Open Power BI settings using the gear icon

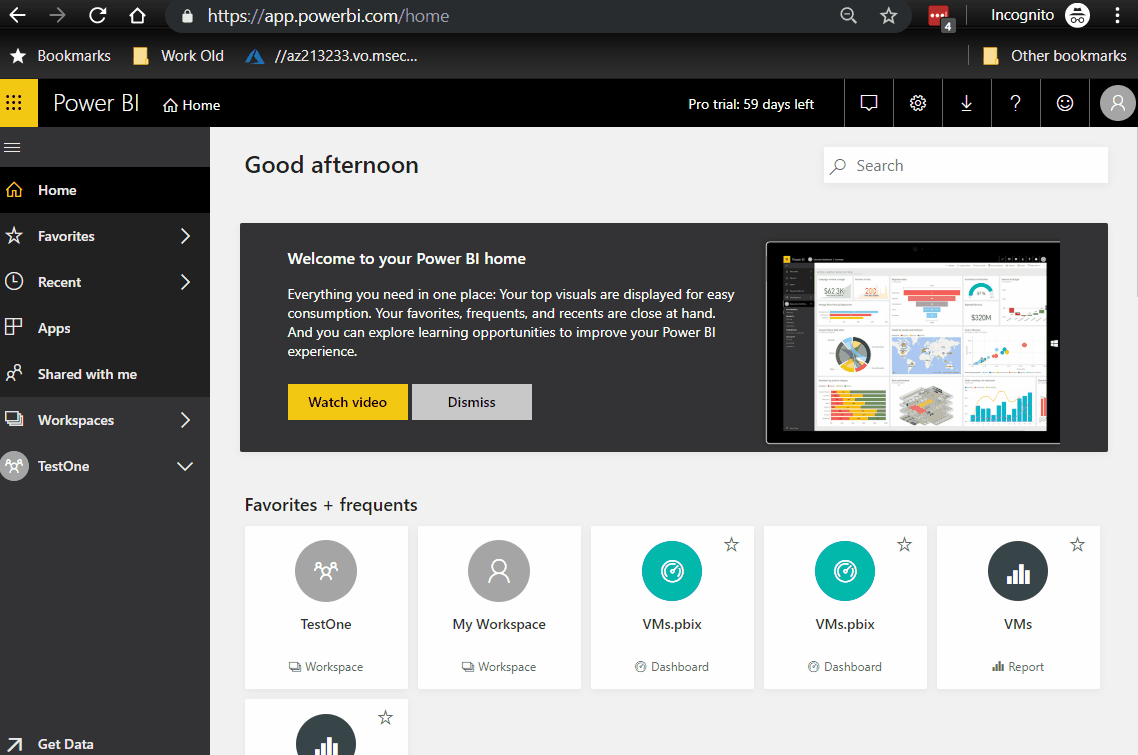point(917,103)
